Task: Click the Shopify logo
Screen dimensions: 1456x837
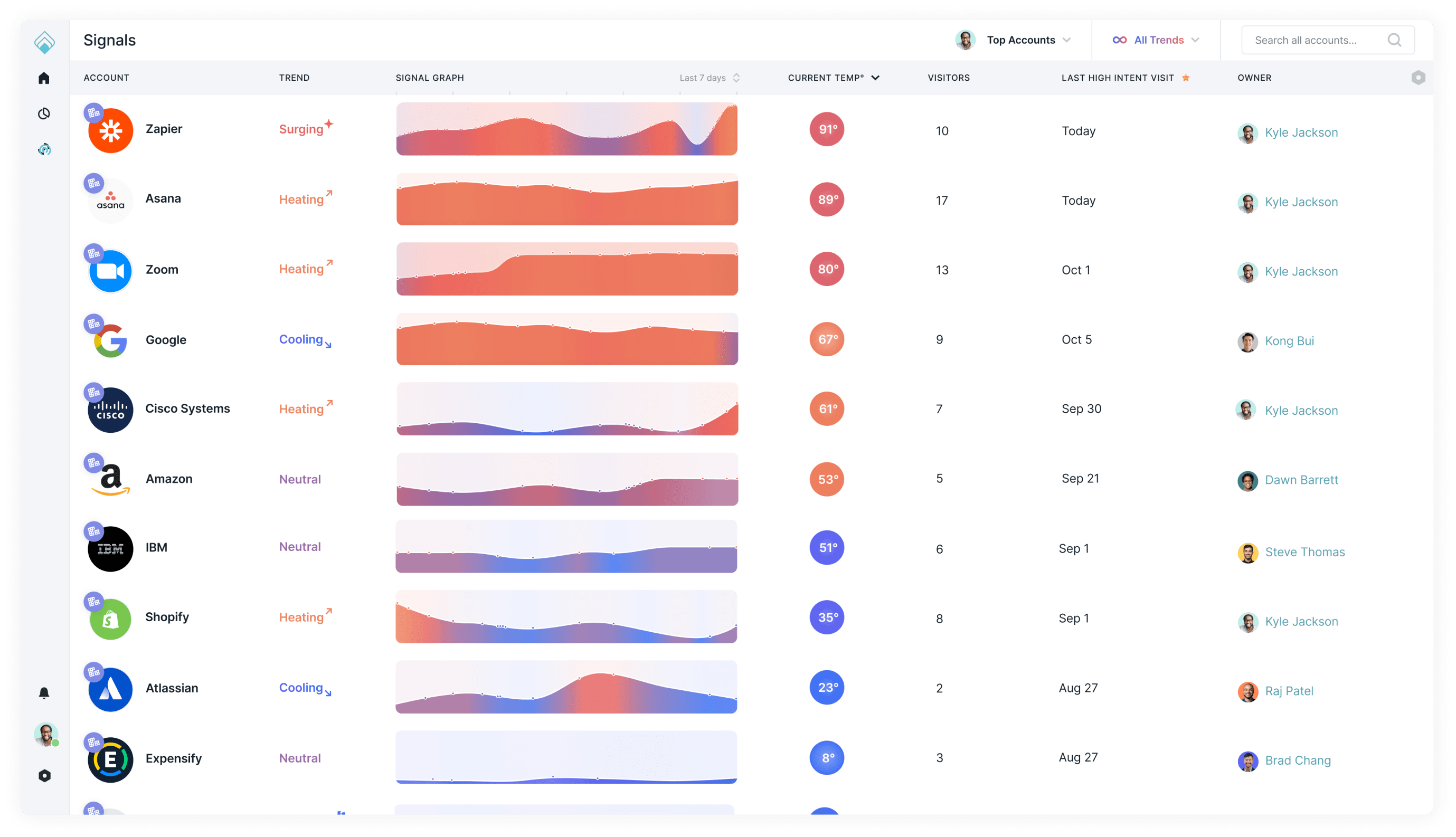Action: point(110,619)
